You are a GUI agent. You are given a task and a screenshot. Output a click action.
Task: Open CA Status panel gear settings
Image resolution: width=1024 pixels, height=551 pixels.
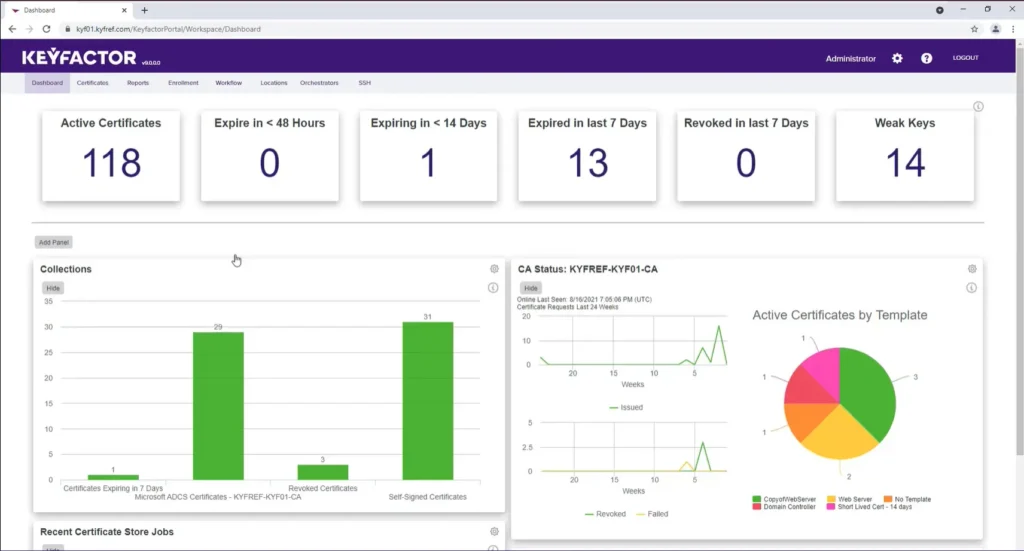(972, 269)
